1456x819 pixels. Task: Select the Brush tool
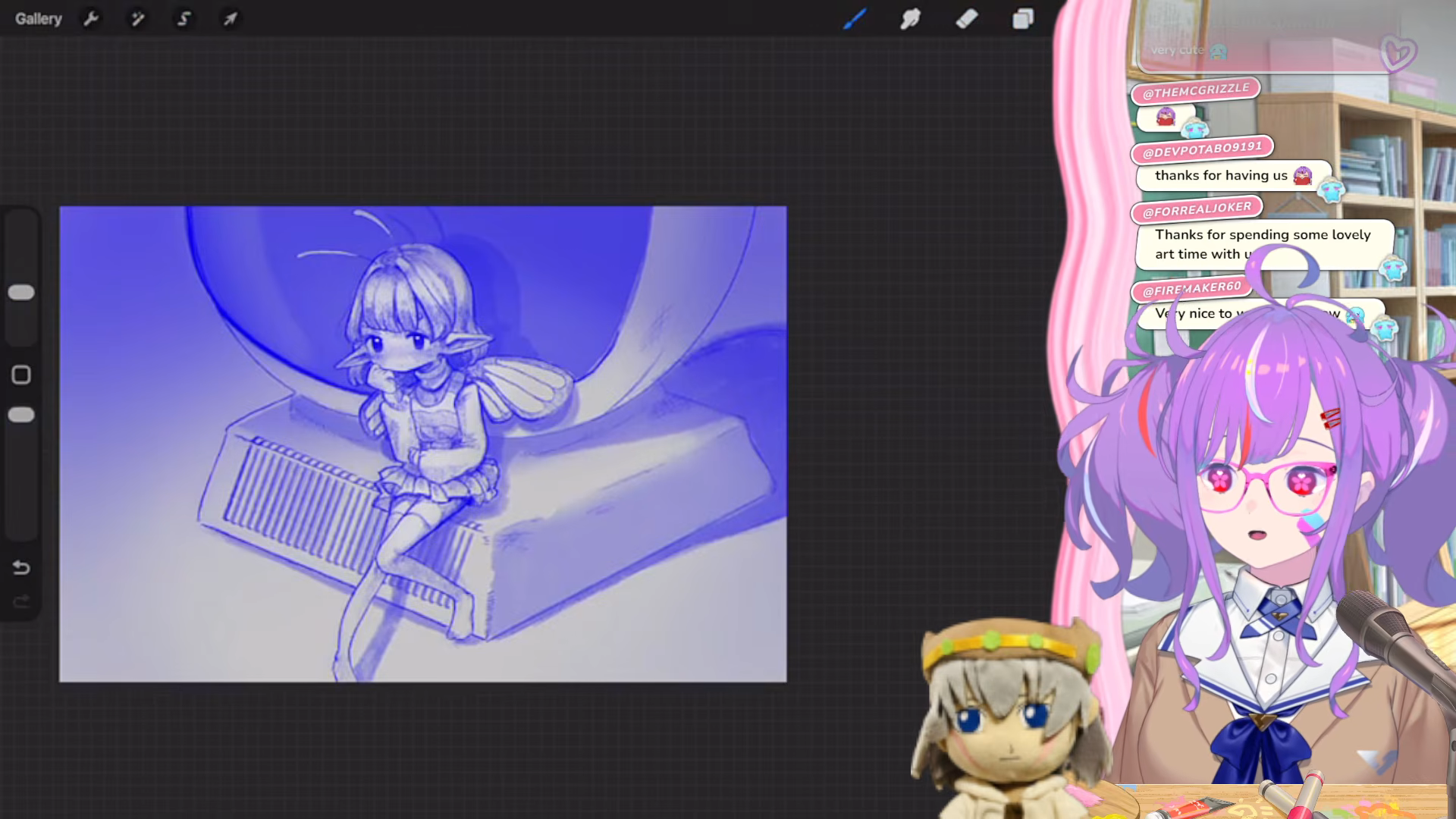(x=855, y=19)
